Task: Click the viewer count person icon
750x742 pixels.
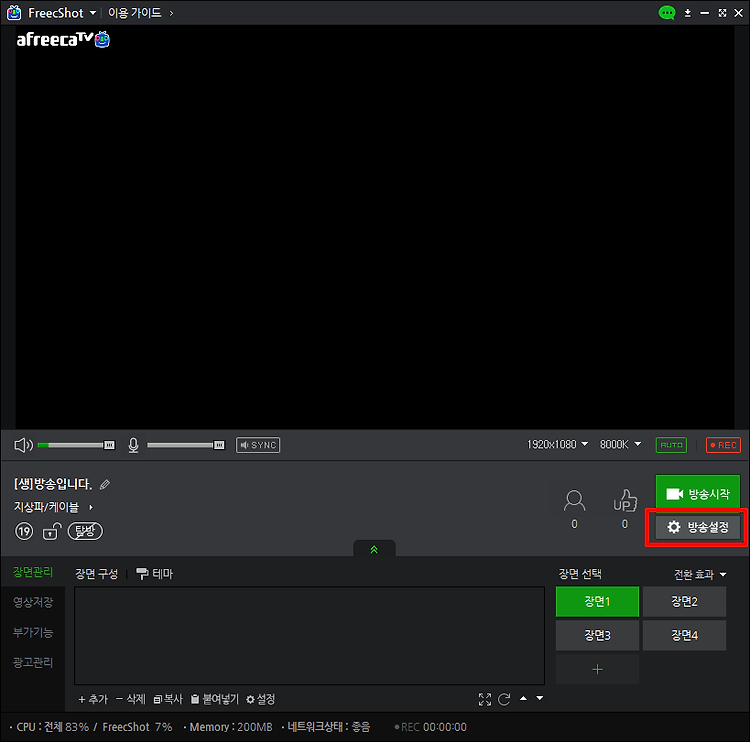Action: point(574,501)
